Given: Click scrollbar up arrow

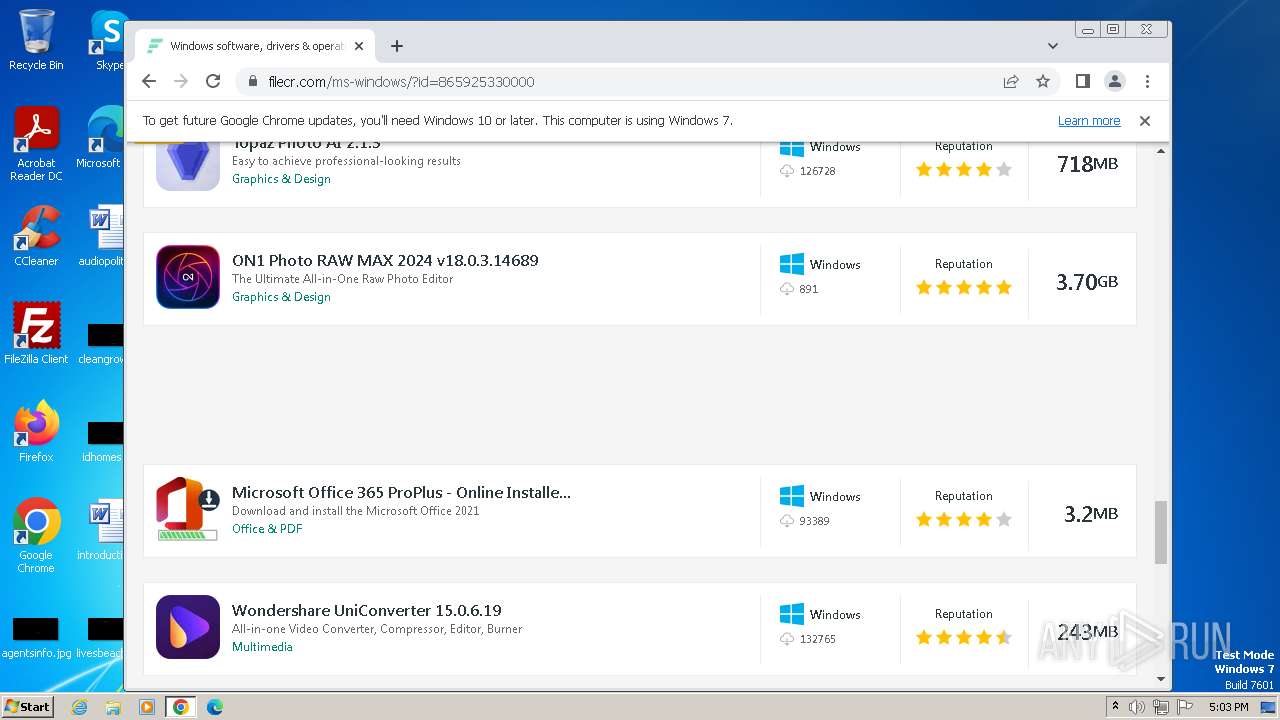Looking at the screenshot, I should tap(1161, 151).
